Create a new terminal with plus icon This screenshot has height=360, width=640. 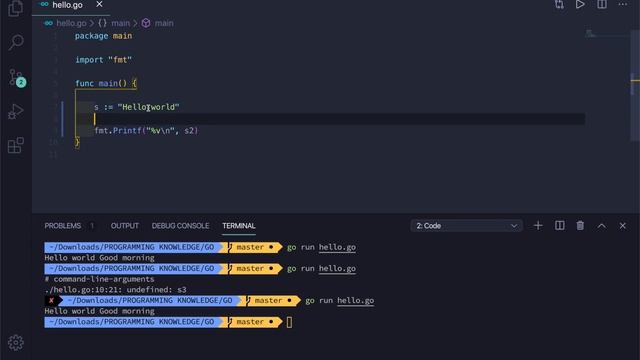[x=538, y=226]
